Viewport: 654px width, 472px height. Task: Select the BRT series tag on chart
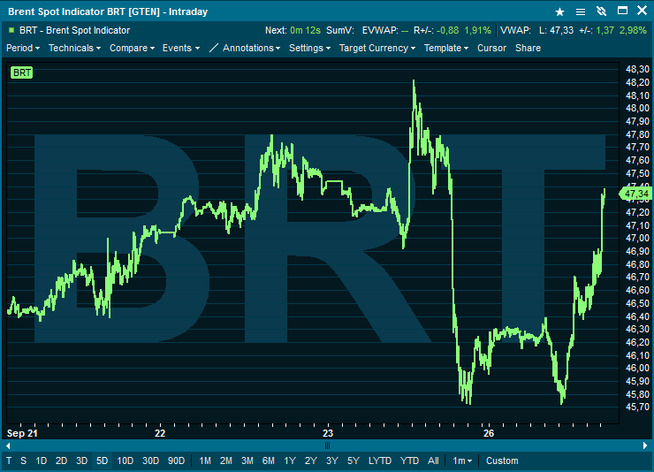pos(22,73)
